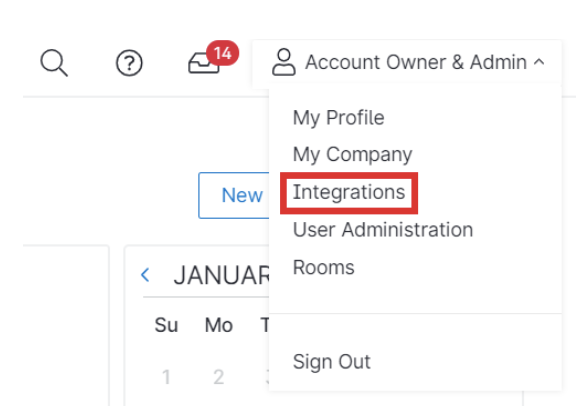Open My Company menu entry
The image size is (576, 408).
[352, 154]
